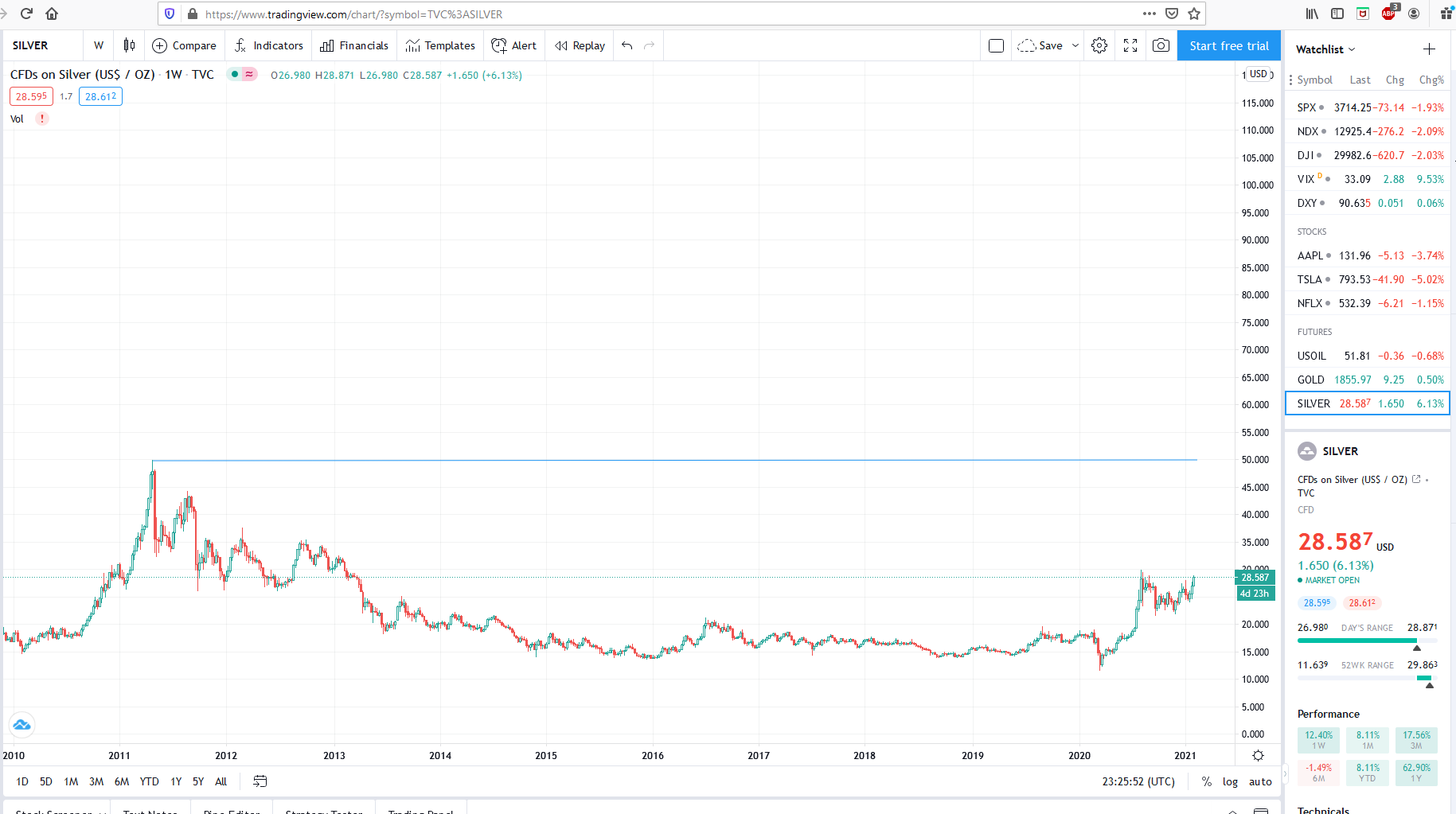Select AAPL in the watchlist
The image size is (1456, 814).
[1368, 255]
